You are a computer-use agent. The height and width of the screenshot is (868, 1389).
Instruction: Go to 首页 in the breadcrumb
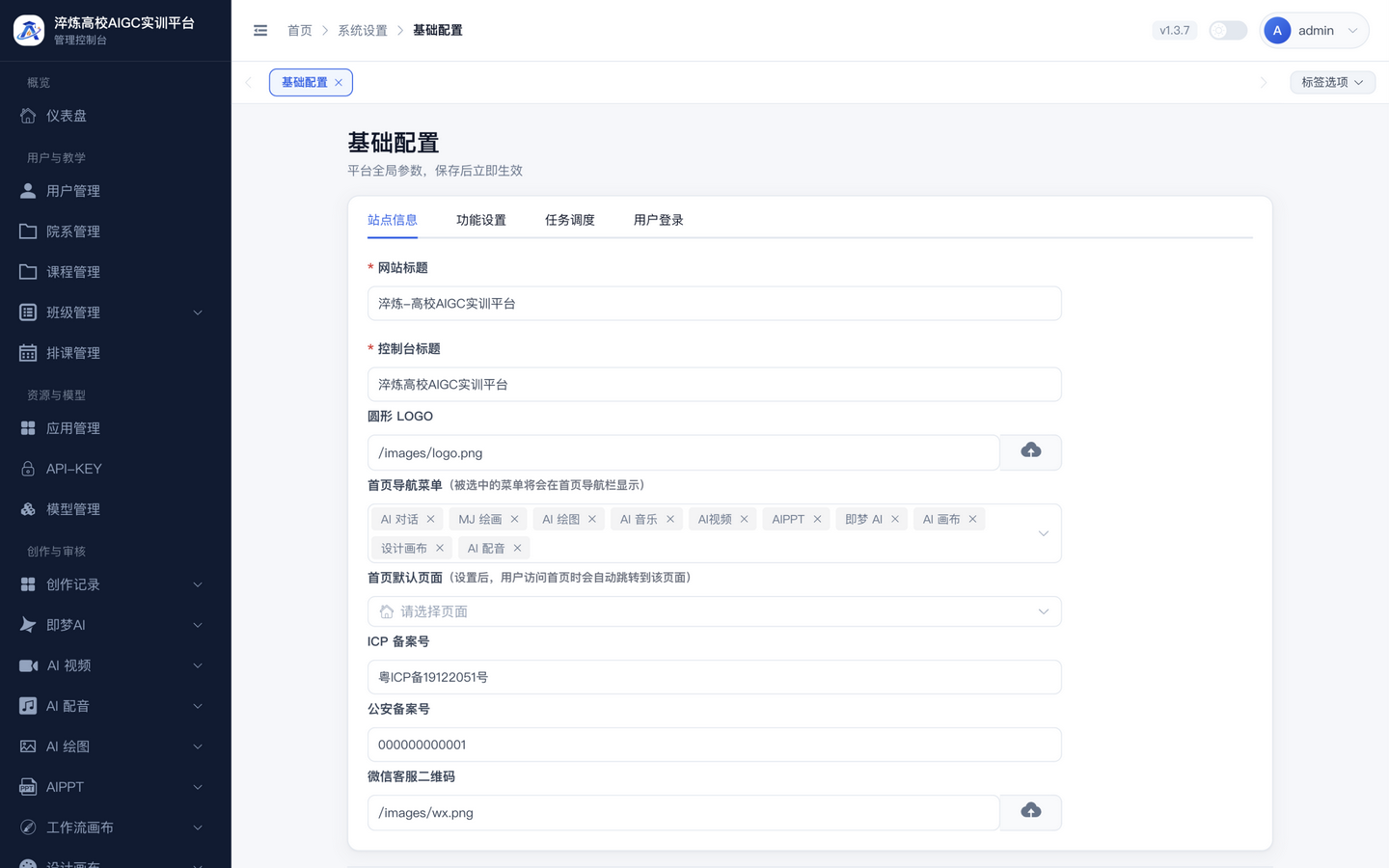tap(300, 31)
